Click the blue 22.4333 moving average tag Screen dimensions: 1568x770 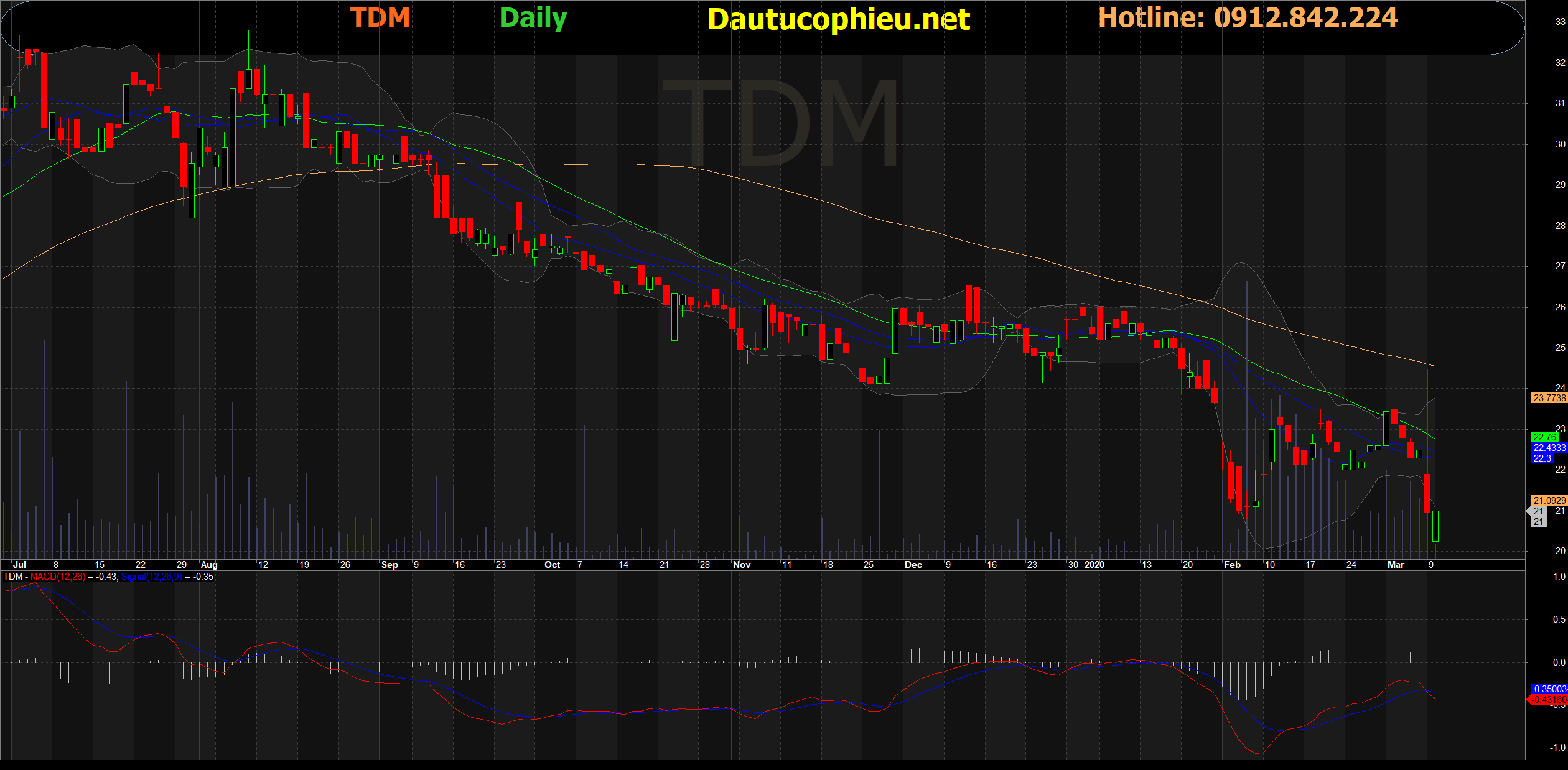click(1549, 448)
